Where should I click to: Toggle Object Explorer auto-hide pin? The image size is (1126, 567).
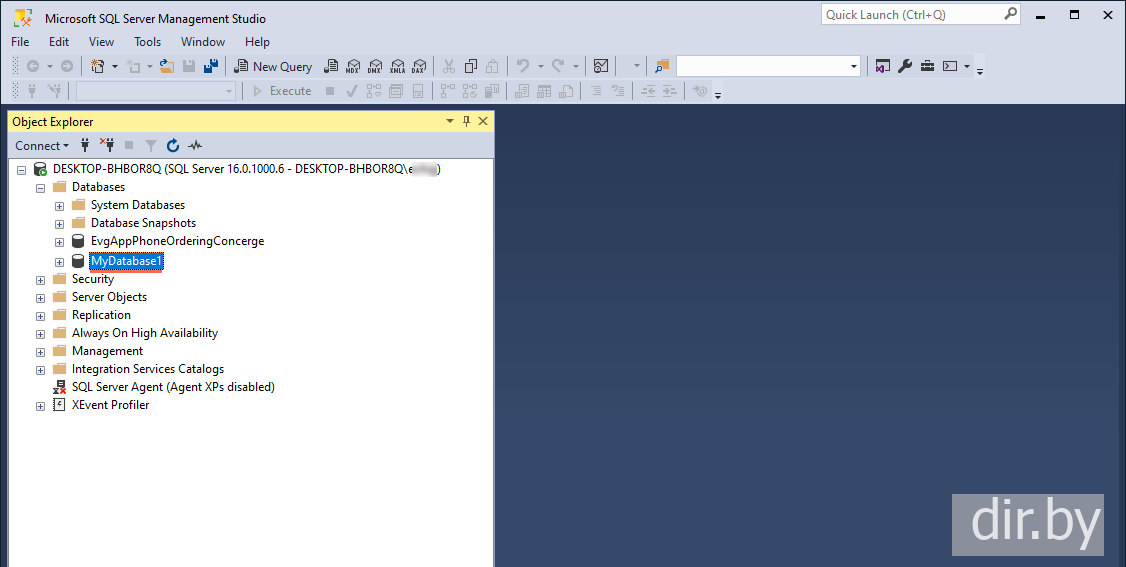click(466, 121)
